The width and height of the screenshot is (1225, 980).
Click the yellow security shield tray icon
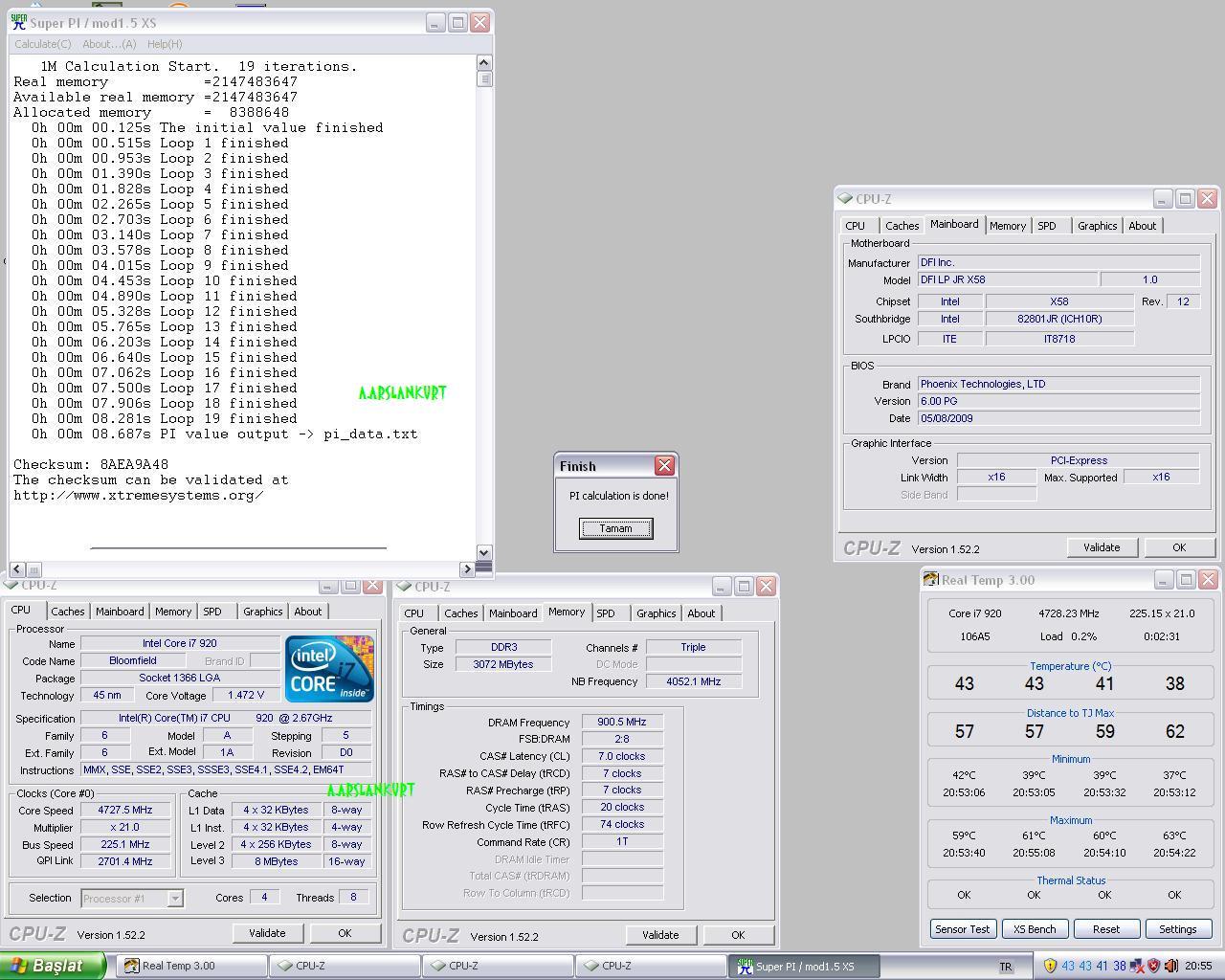click(x=1050, y=966)
